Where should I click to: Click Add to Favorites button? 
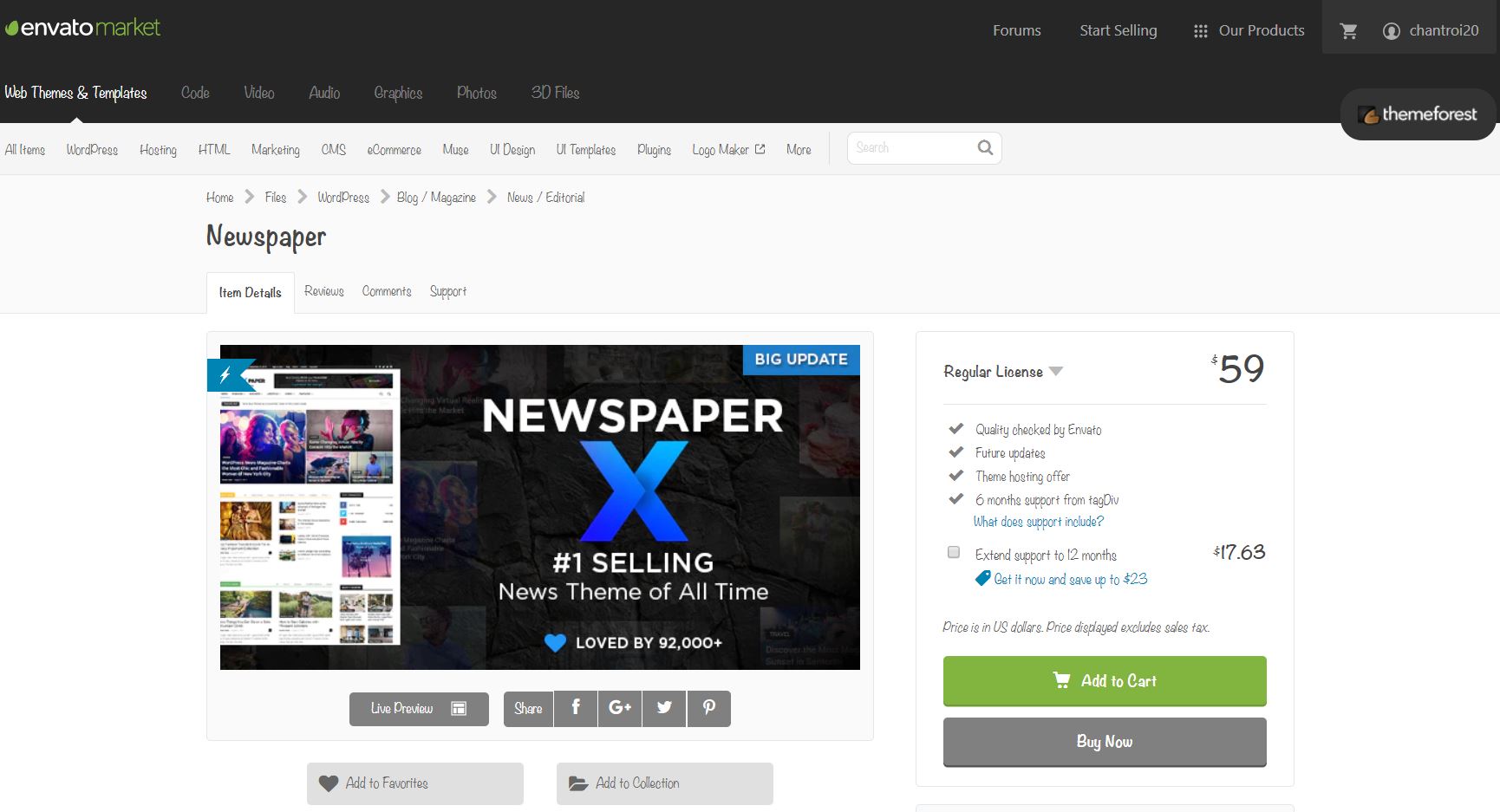click(x=415, y=783)
